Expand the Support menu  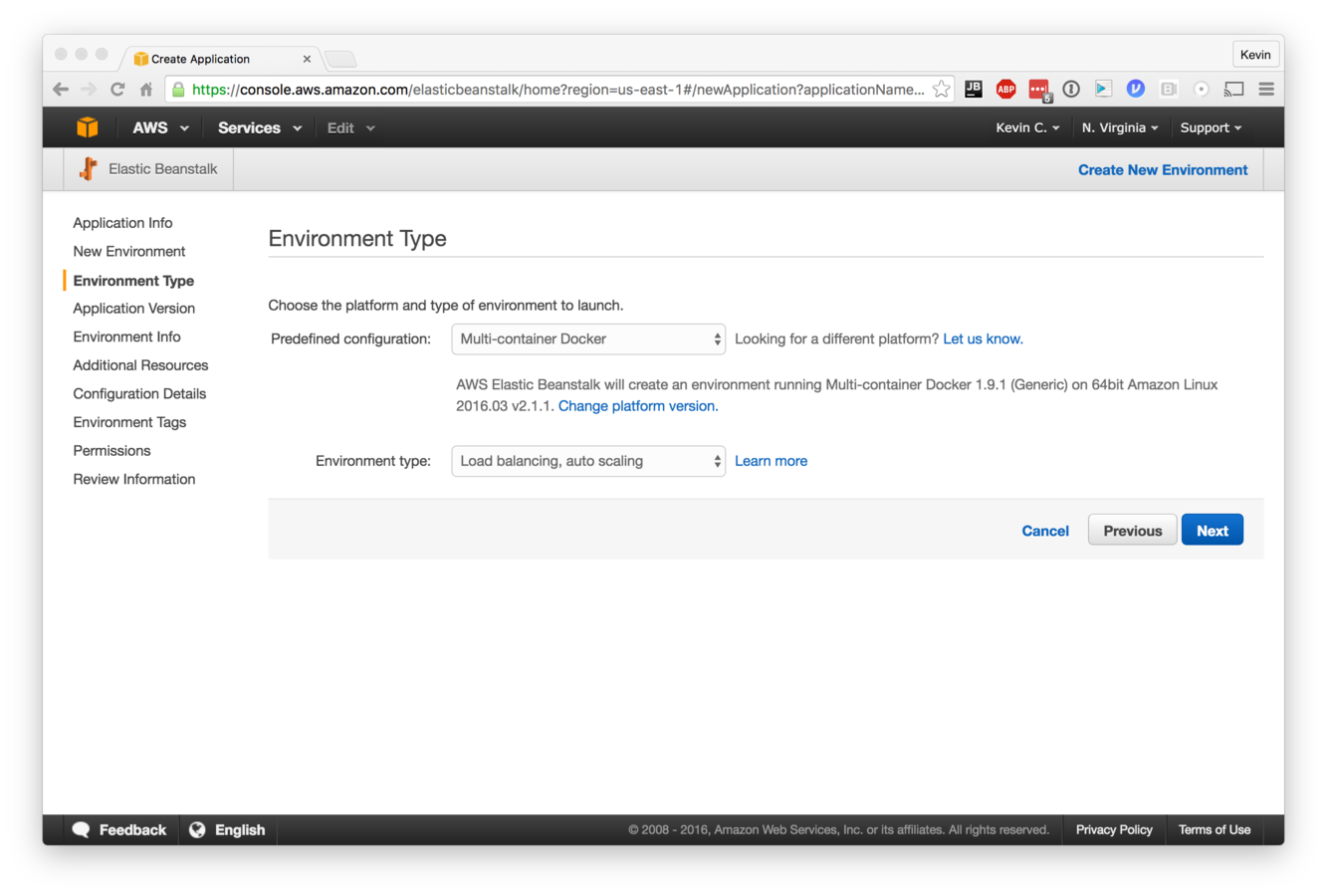tap(1211, 127)
